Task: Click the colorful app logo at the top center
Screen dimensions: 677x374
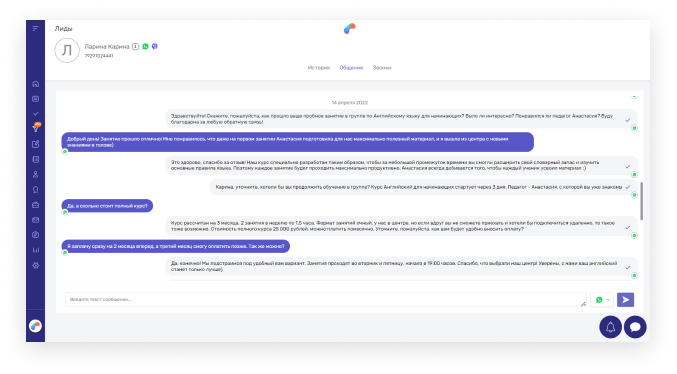Action: click(x=350, y=29)
